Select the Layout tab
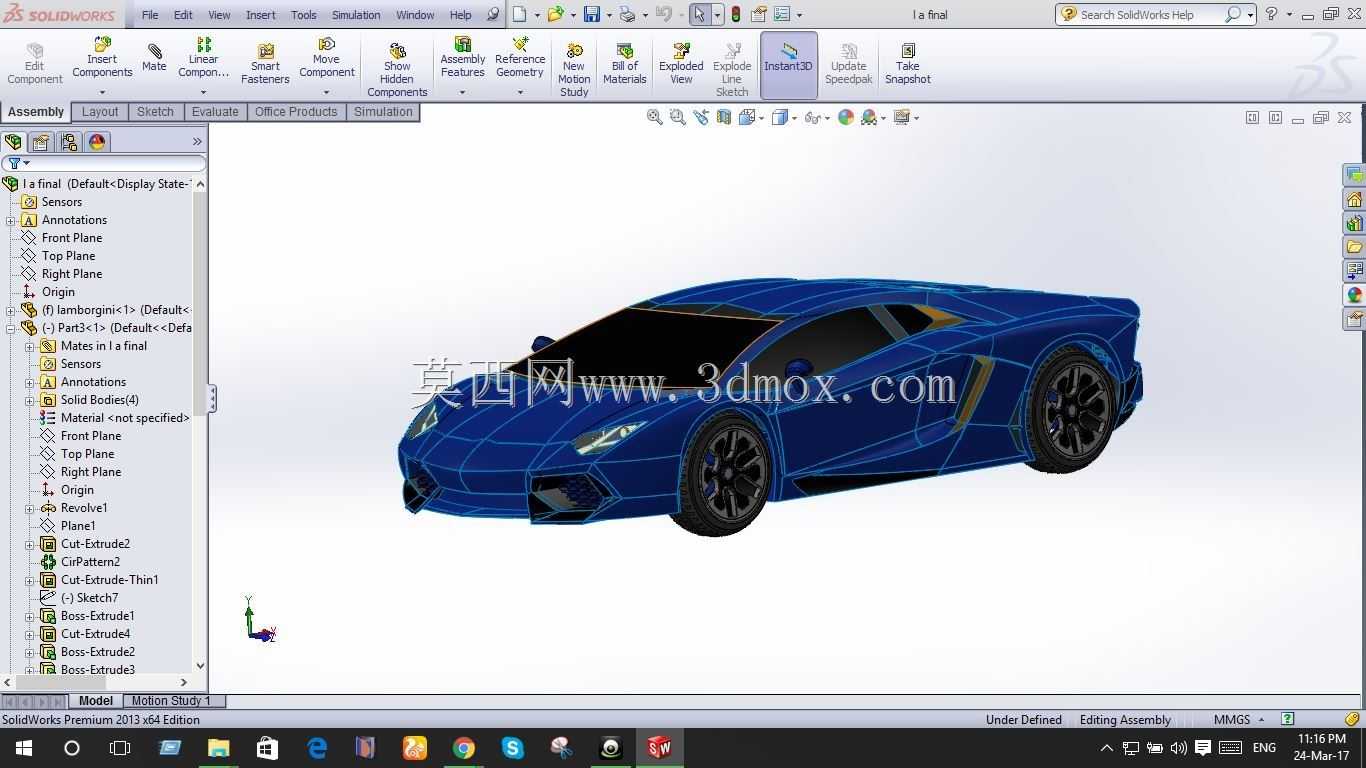 coord(100,112)
